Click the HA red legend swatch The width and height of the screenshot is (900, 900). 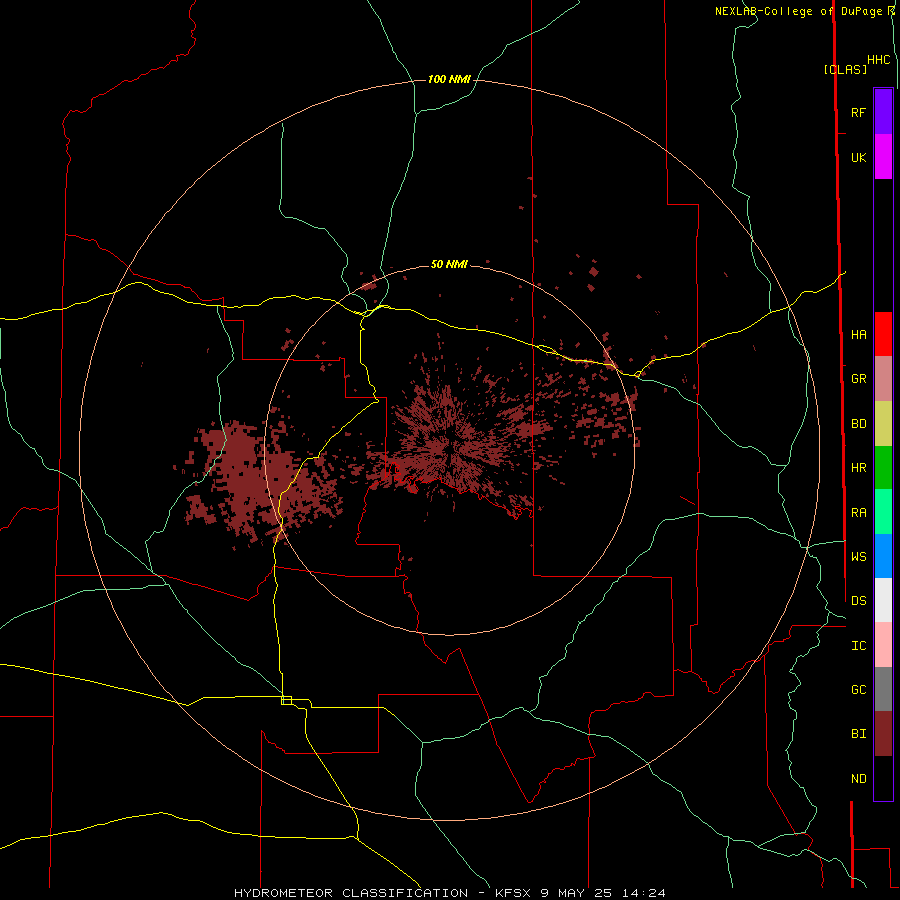(x=883, y=334)
